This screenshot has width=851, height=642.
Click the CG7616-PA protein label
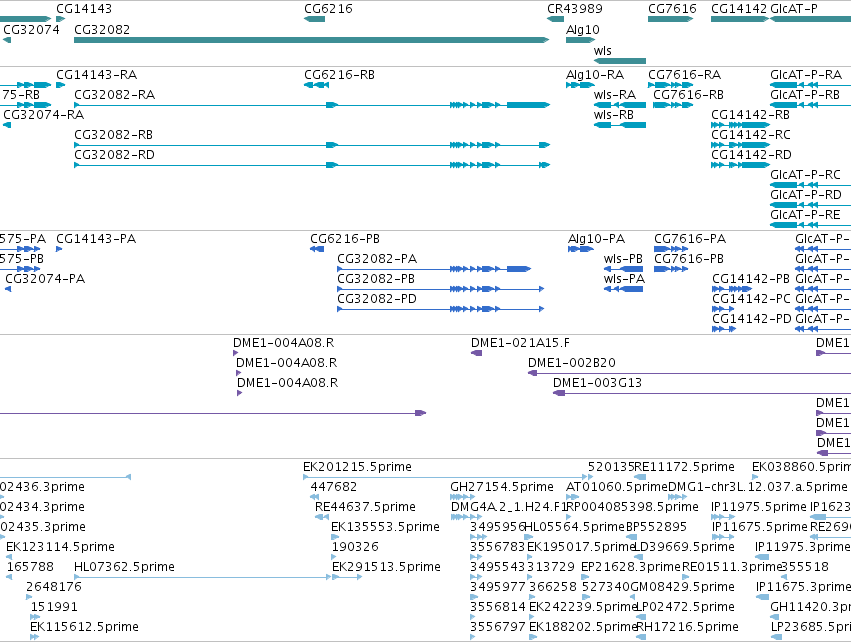(690, 239)
